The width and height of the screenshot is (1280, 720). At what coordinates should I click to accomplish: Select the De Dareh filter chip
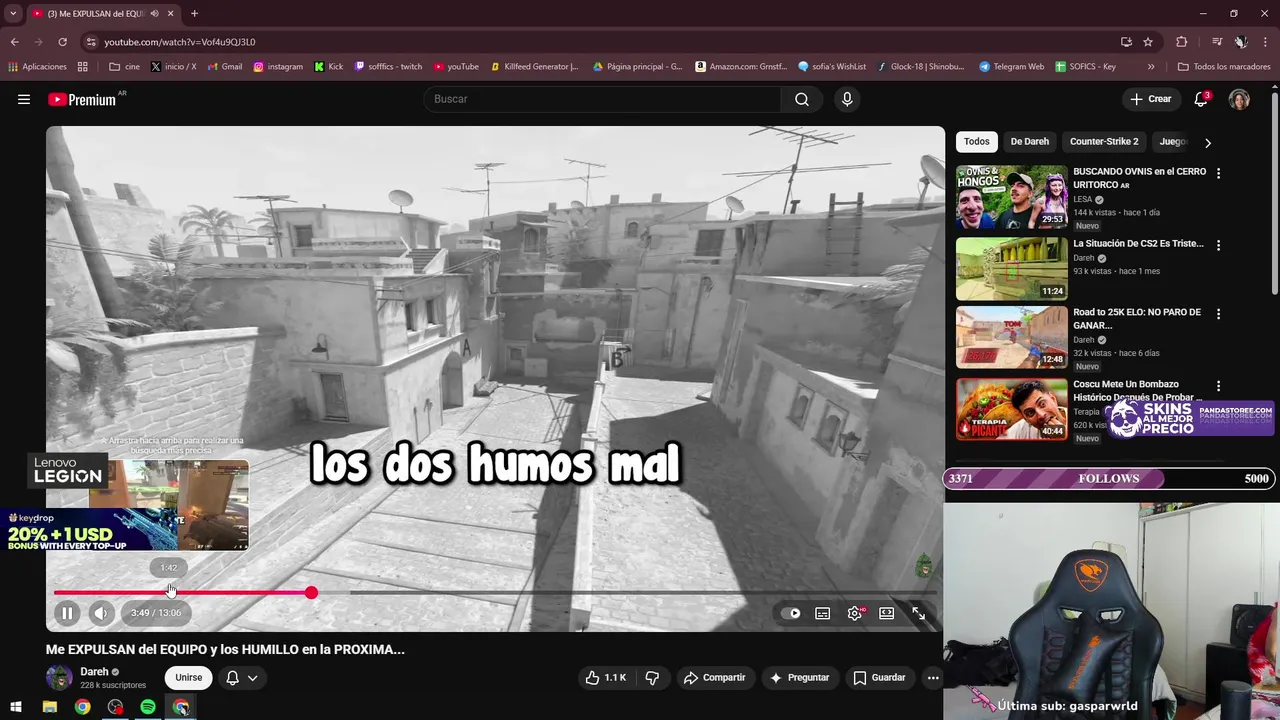pos(1029,142)
